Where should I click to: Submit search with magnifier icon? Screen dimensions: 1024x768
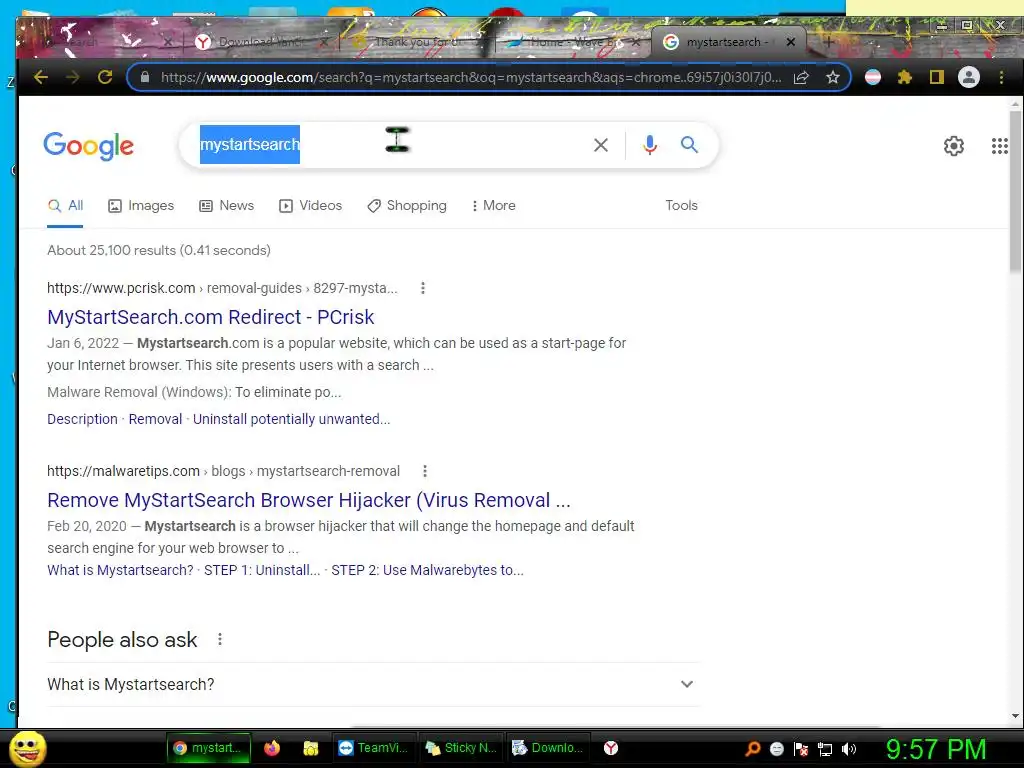tap(690, 144)
